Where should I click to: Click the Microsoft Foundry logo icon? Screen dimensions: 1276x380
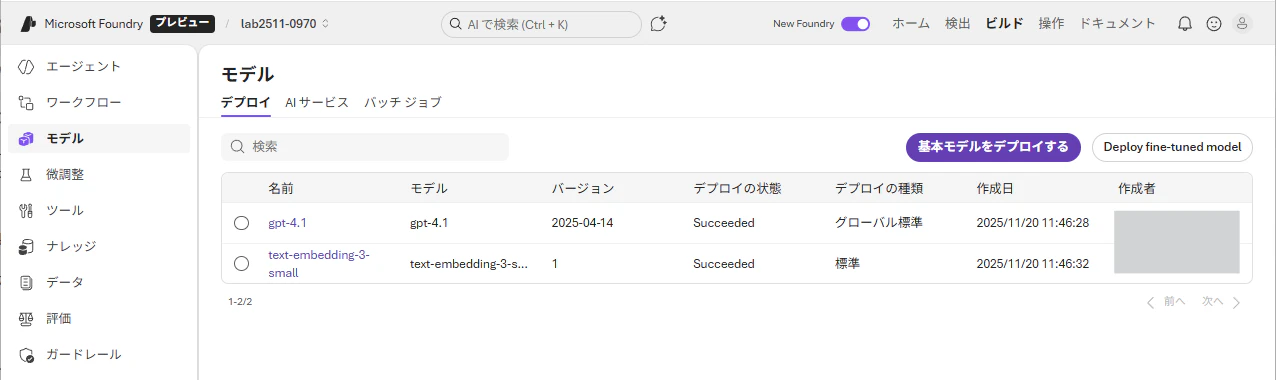click(x=27, y=23)
